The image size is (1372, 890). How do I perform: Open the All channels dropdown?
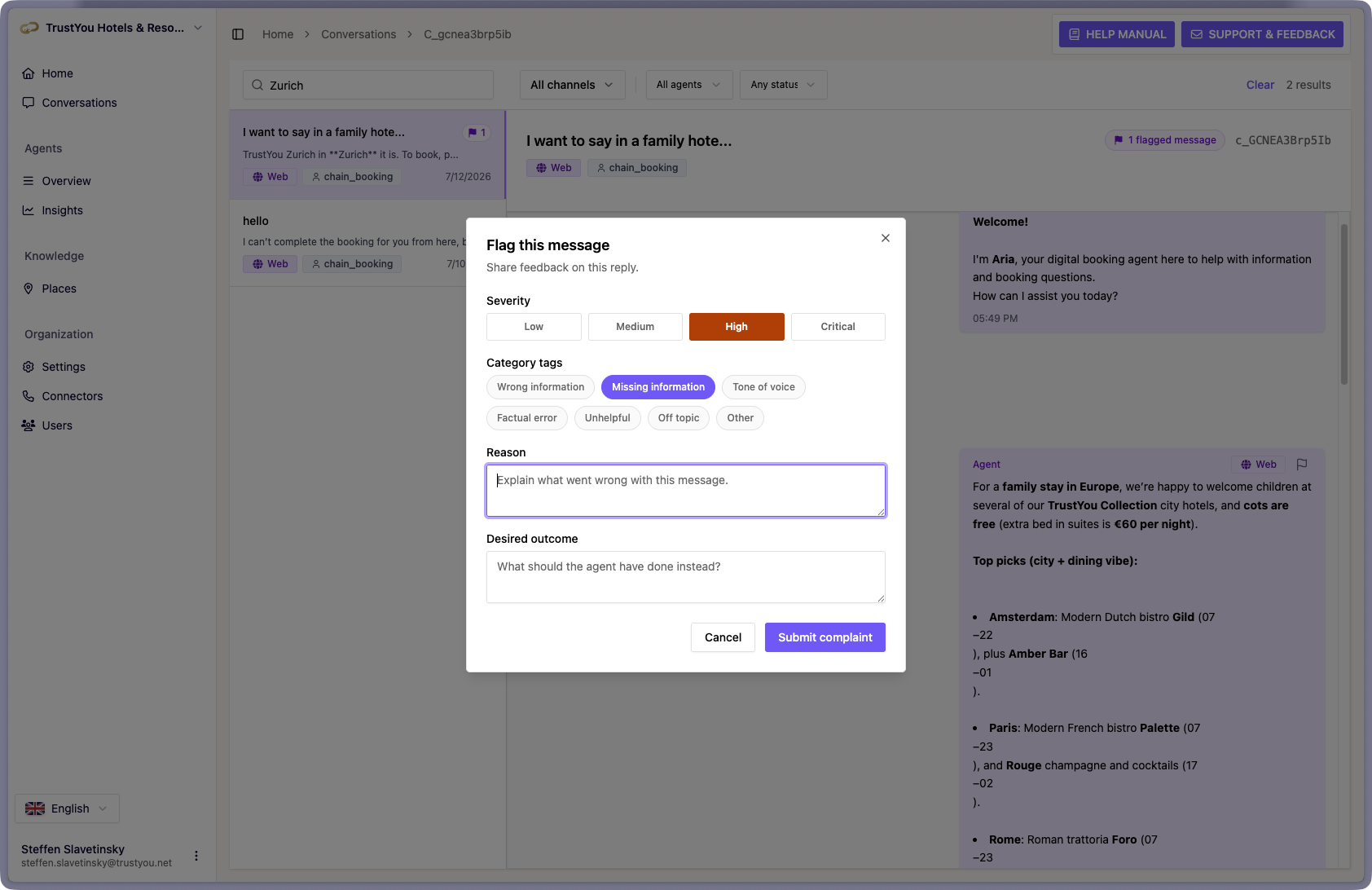coord(573,85)
